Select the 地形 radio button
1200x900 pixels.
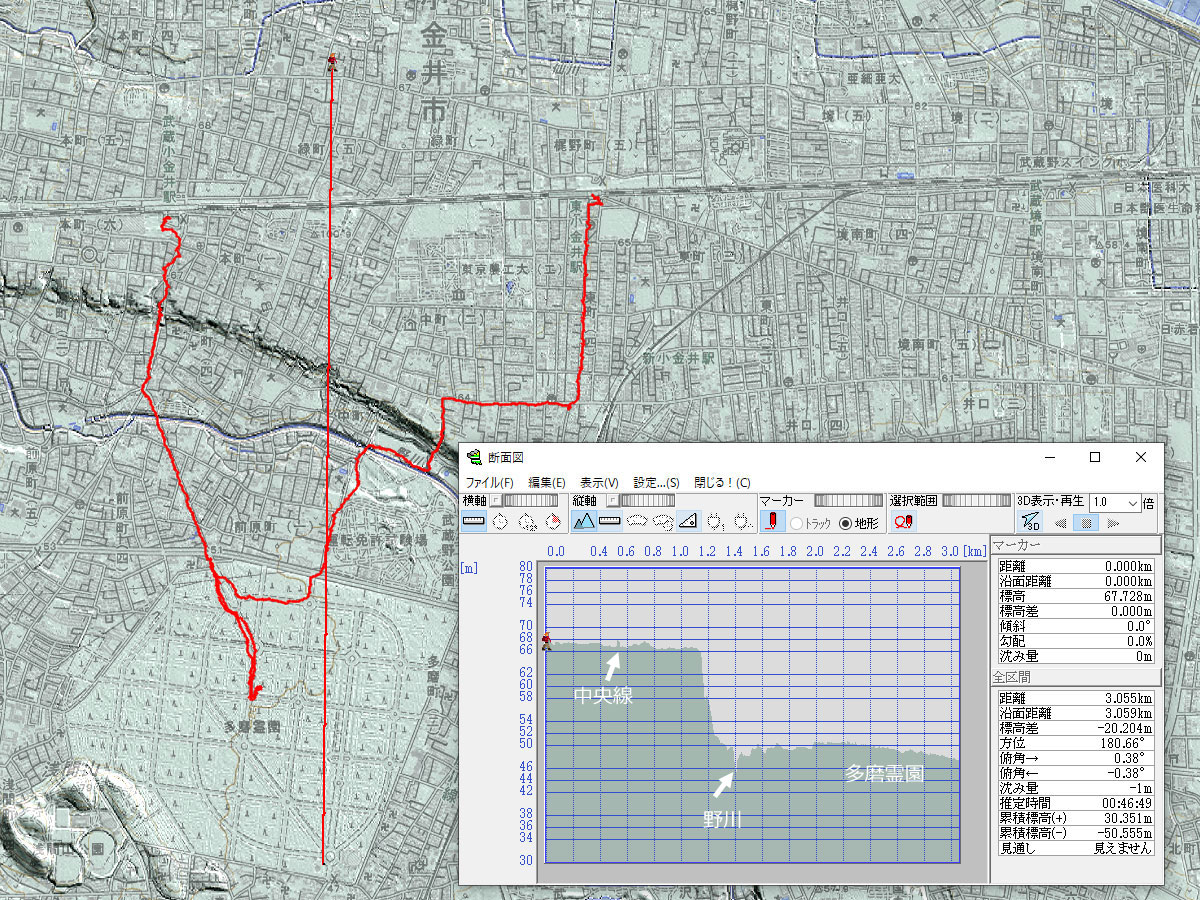845,522
